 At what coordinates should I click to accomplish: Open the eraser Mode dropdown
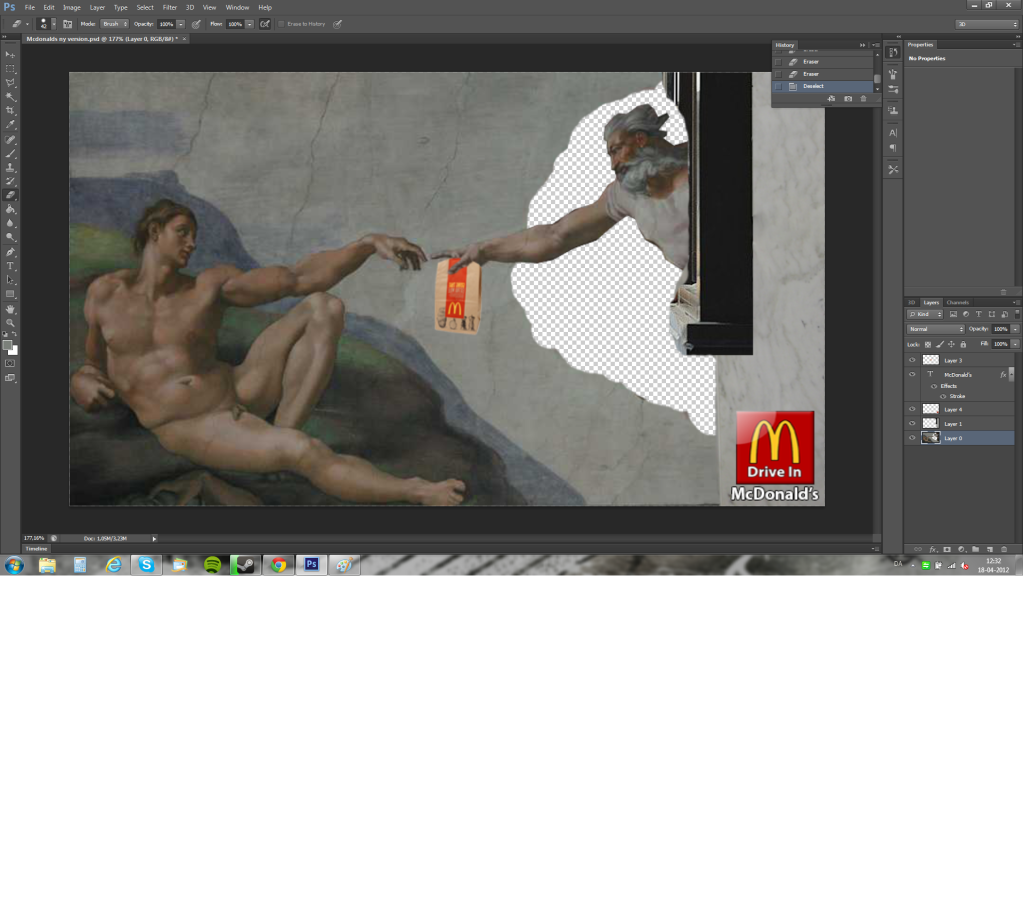pos(115,24)
